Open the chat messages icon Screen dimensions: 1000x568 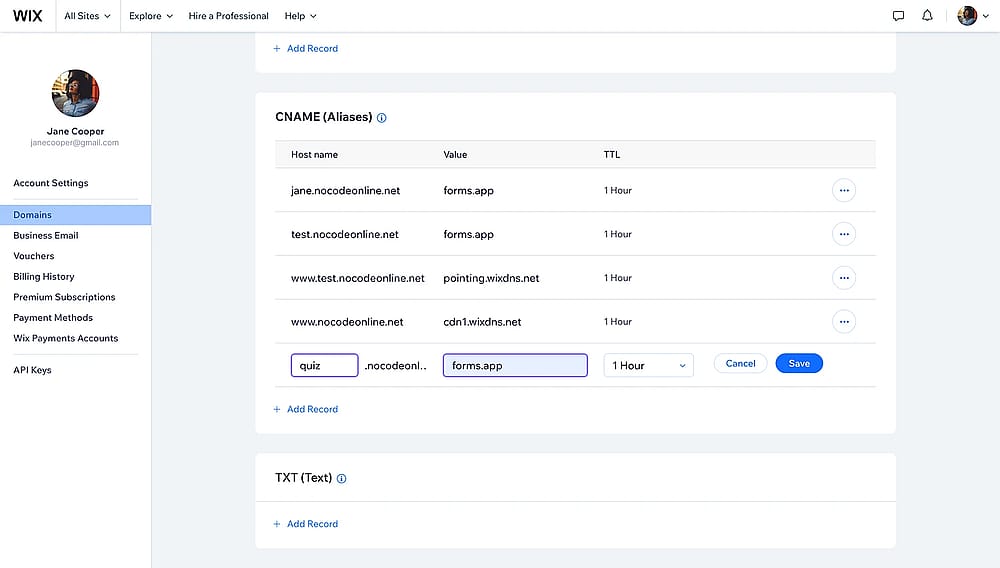[x=898, y=16]
